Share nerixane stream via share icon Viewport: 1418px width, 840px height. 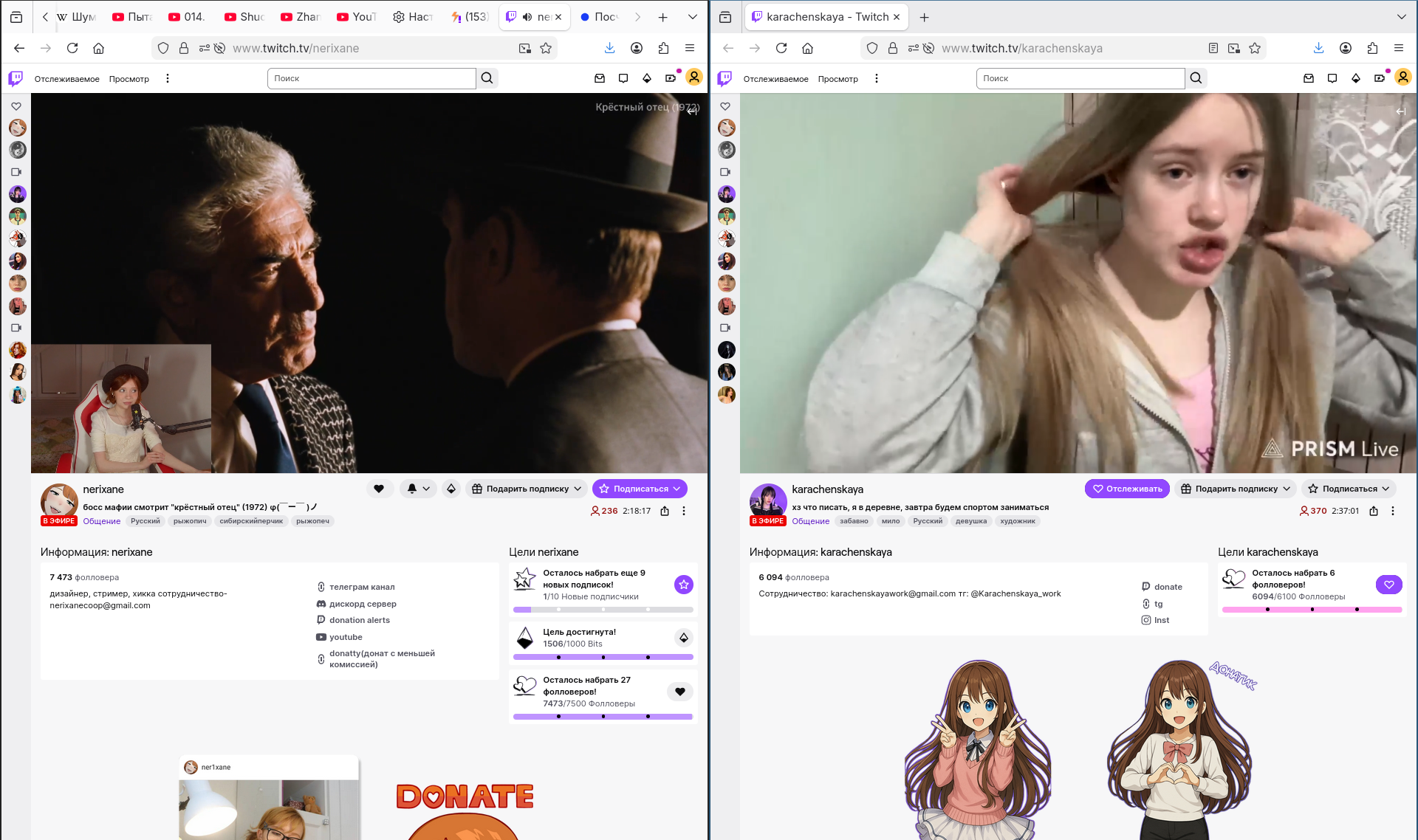664,511
